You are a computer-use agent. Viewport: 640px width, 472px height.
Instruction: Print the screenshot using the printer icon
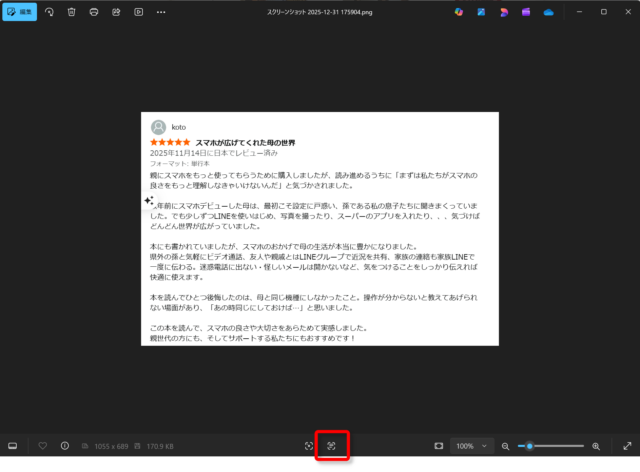(x=93, y=12)
